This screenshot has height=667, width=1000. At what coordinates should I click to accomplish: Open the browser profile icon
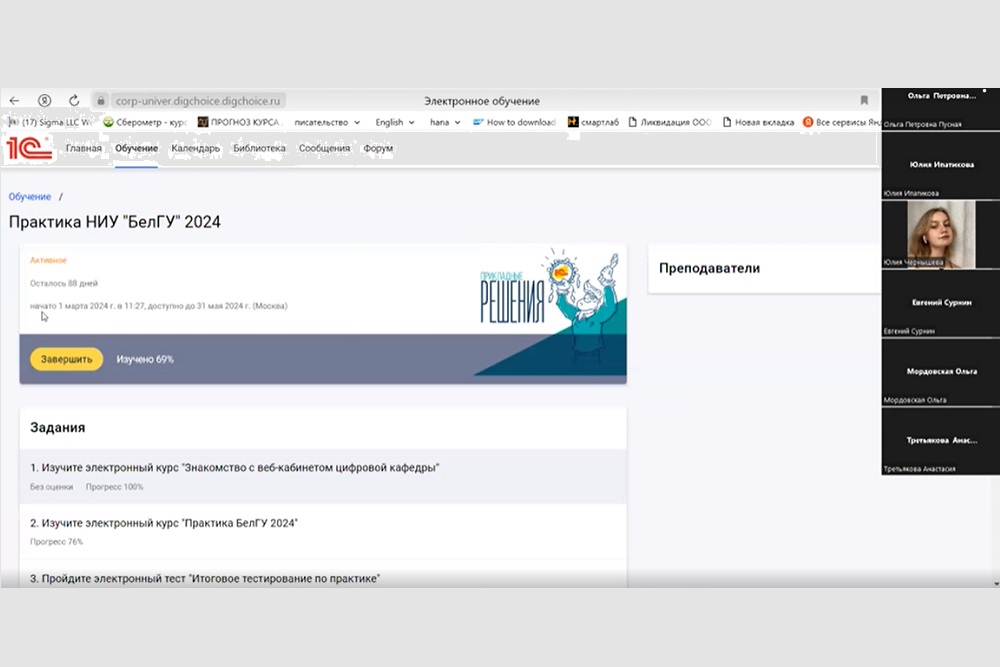pyautogui.click(x=44, y=101)
